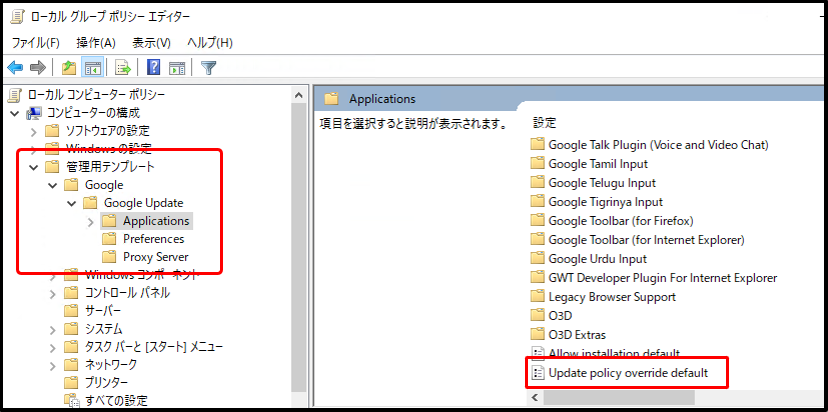Click the ローカル コンピューター ポリシー scroll icon
This screenshot has height=412, width=828.
[x=16, y=95]
